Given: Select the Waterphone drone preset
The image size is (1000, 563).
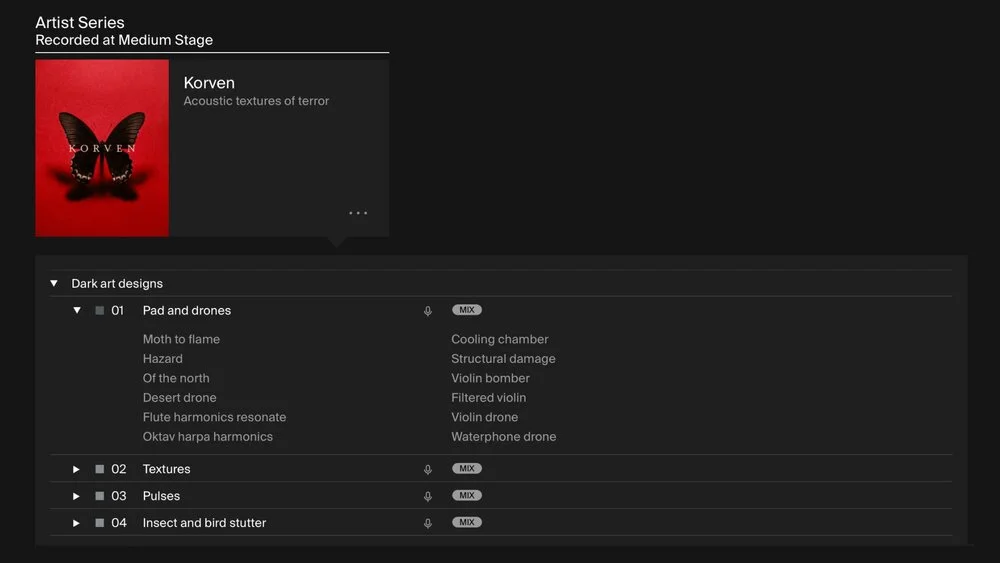Looking at the screenshot, I should tap(504, 437).
